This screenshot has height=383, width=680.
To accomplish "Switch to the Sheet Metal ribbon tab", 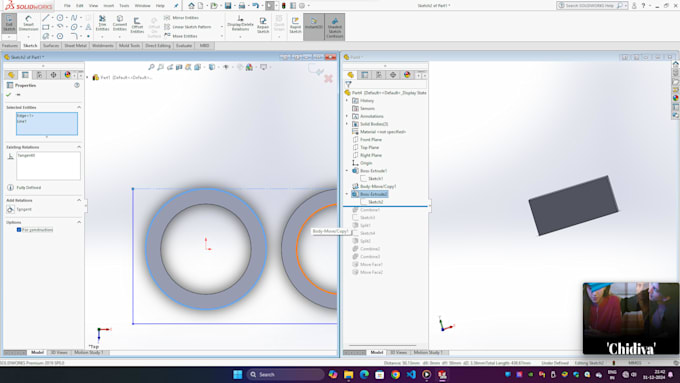I will tap(75, 45).
